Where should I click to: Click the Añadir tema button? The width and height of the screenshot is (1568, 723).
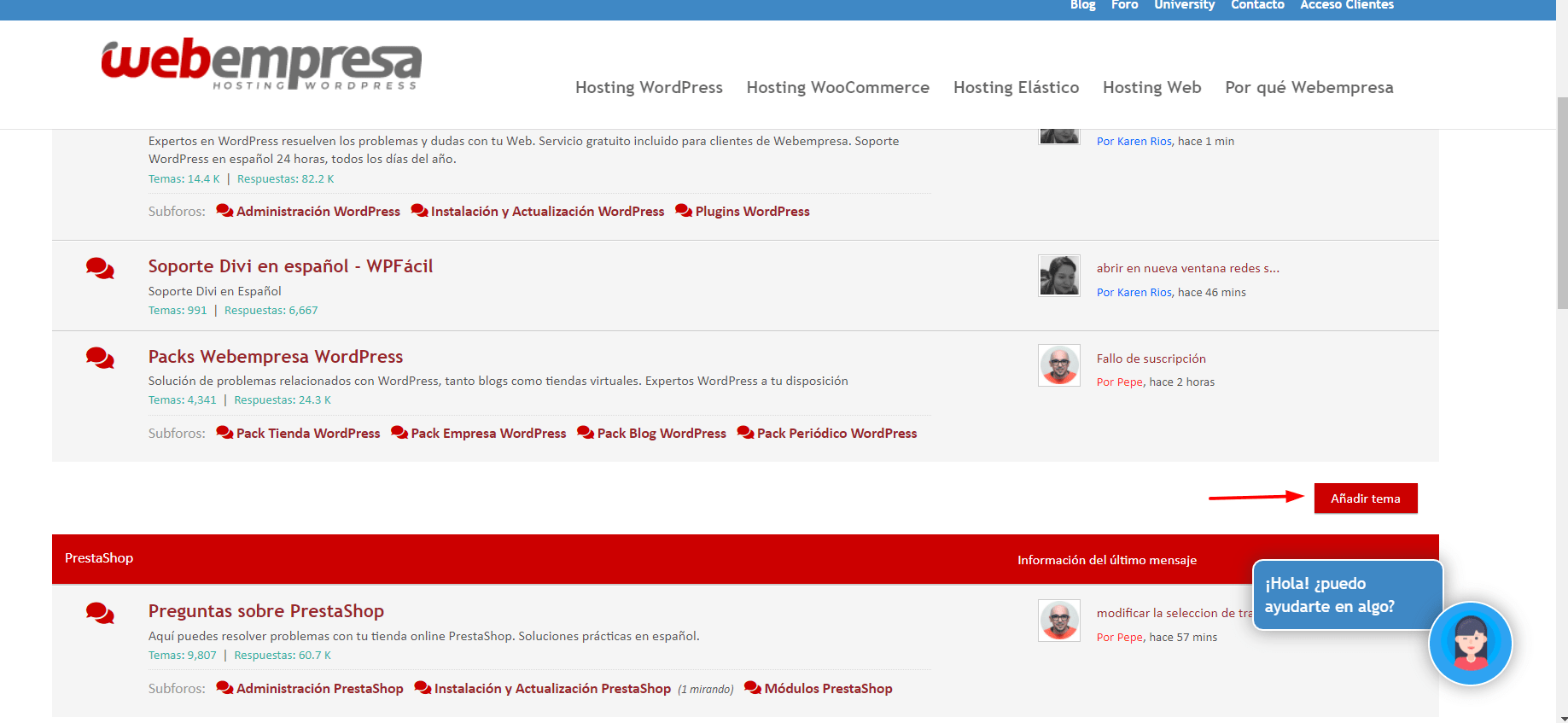(x=1366, y=499)
